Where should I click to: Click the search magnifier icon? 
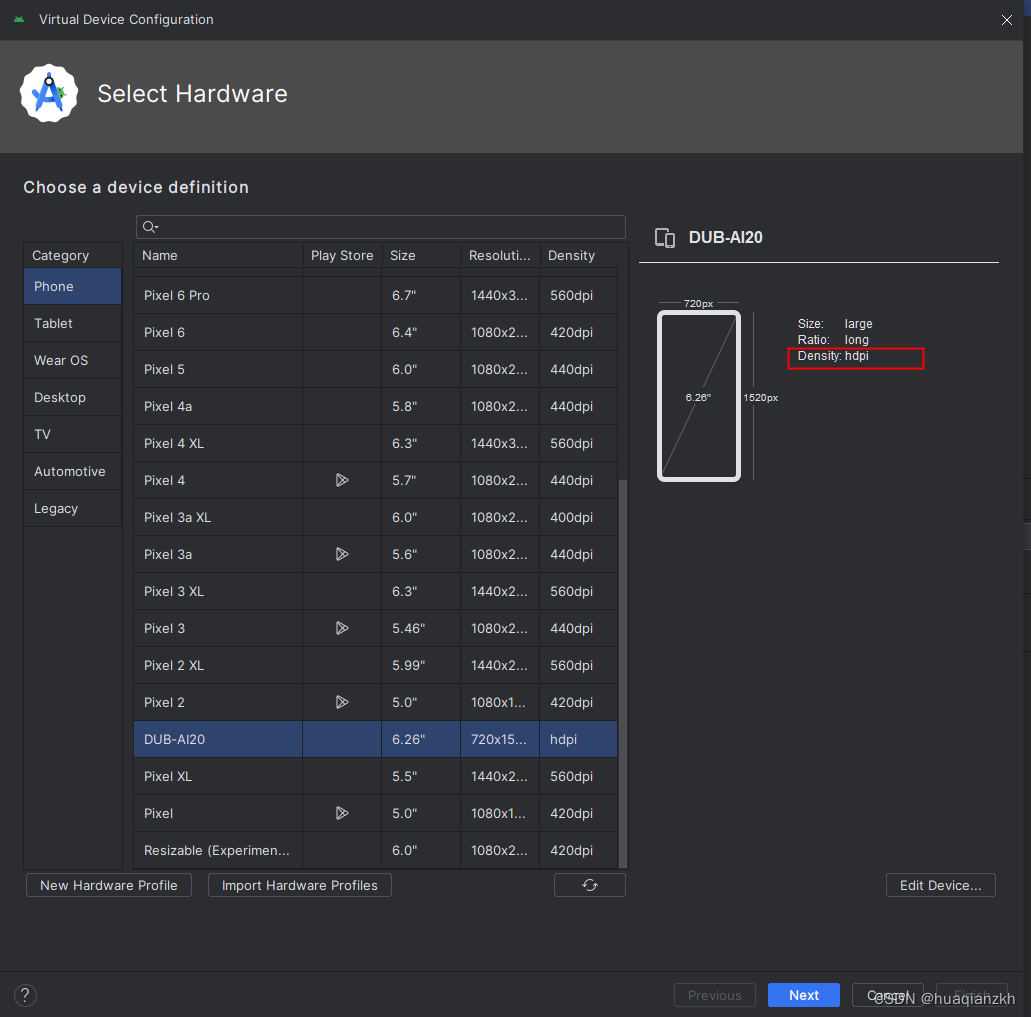(150, 227)
